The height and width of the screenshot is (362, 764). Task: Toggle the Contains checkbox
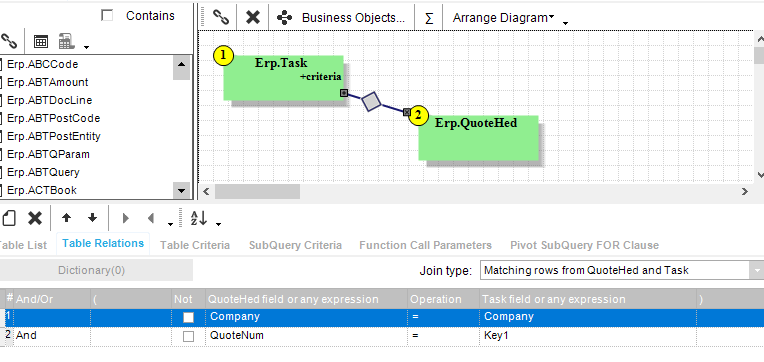coord(107,16)
